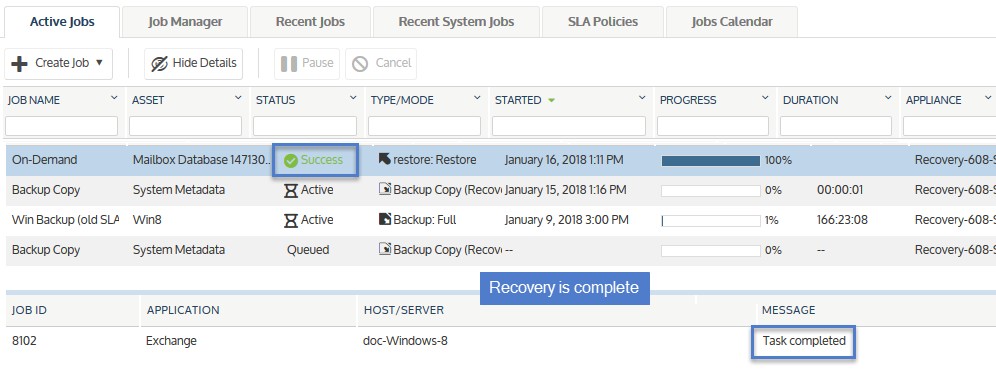Open the Jobs Calendar tab

732,22
